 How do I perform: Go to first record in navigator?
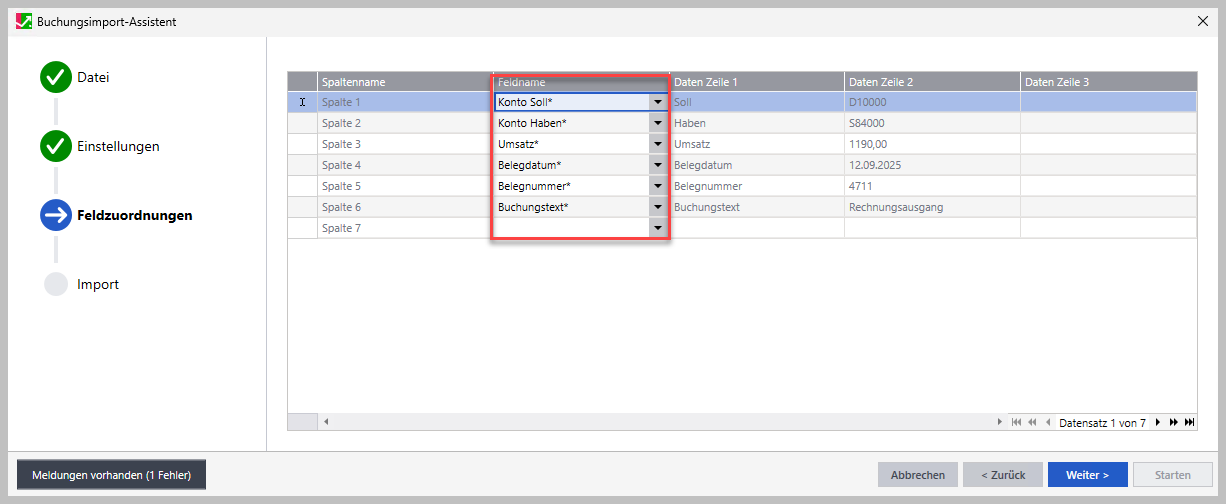[1017, 422]
